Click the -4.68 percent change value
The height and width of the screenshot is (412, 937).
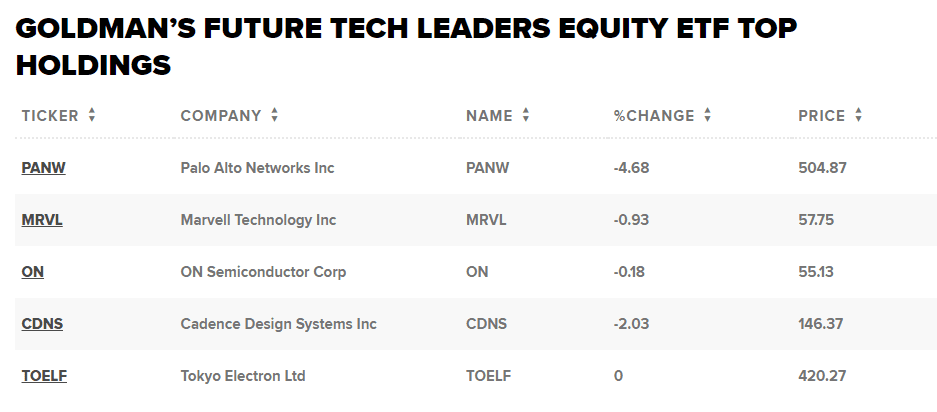tap(631, 168)
